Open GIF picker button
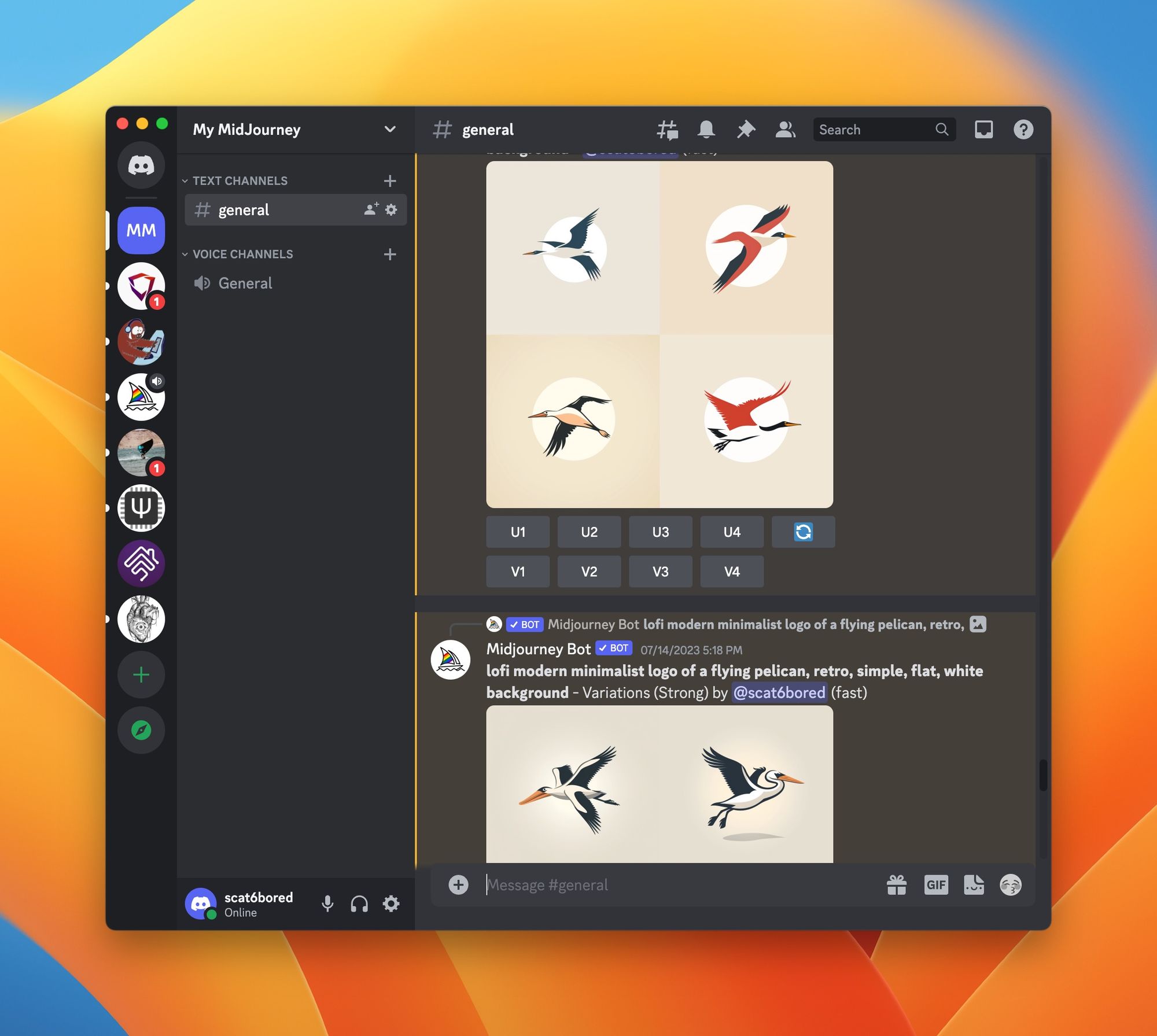The image size is (1157, 1036). [x=936, y=885]
